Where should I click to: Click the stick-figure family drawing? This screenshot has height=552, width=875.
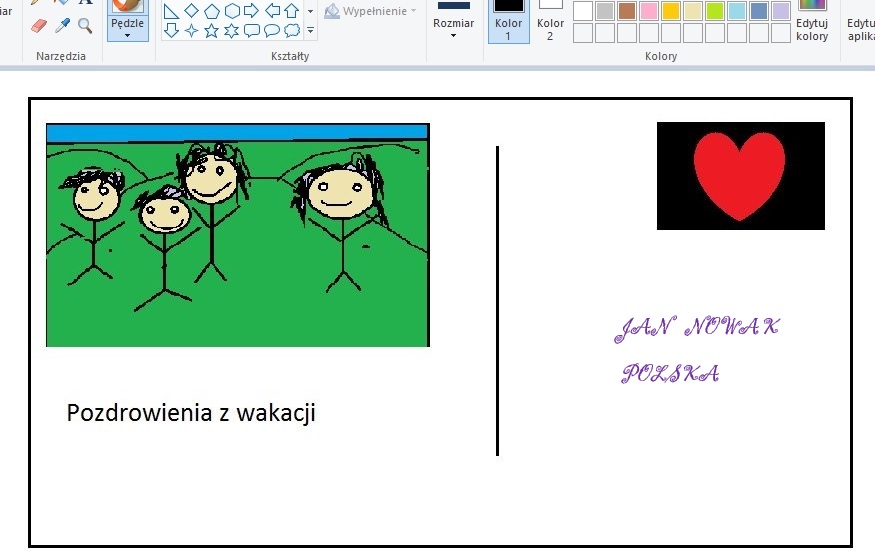point(238,235)
